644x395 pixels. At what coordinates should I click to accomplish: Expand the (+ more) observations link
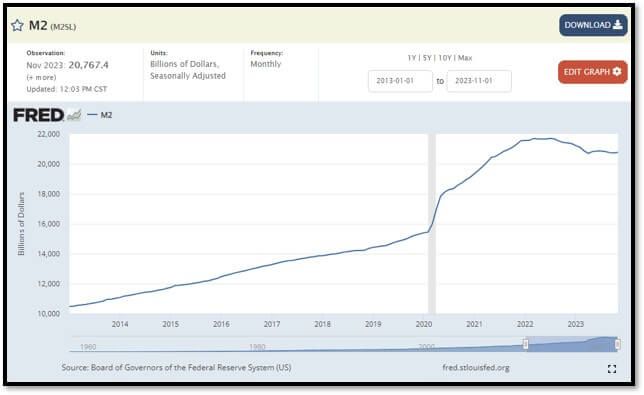pyautogui.click(x=41, y=77)
